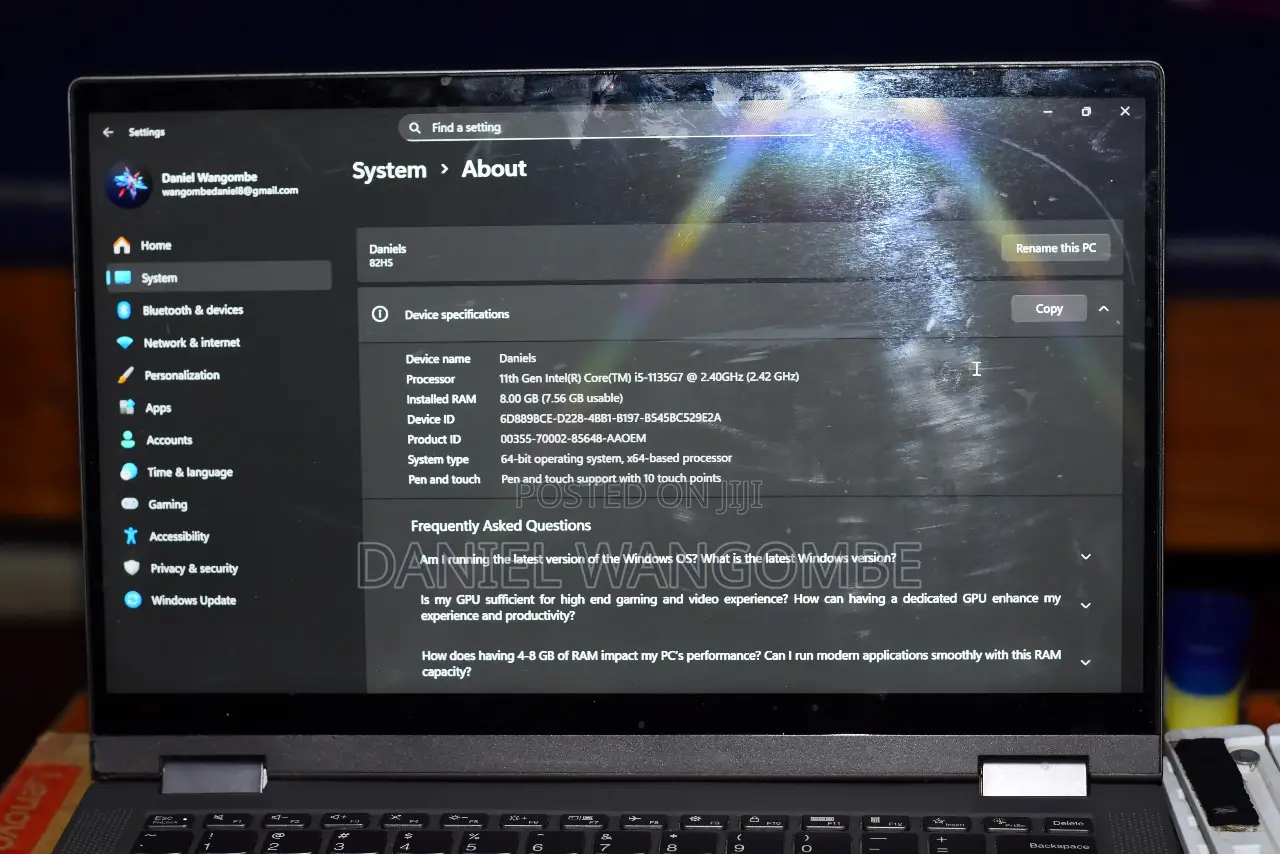This screenshot has width=1280, height=854.
Task: Click the Installed RAM value 8.00 GB
Action: coord(561,398)
